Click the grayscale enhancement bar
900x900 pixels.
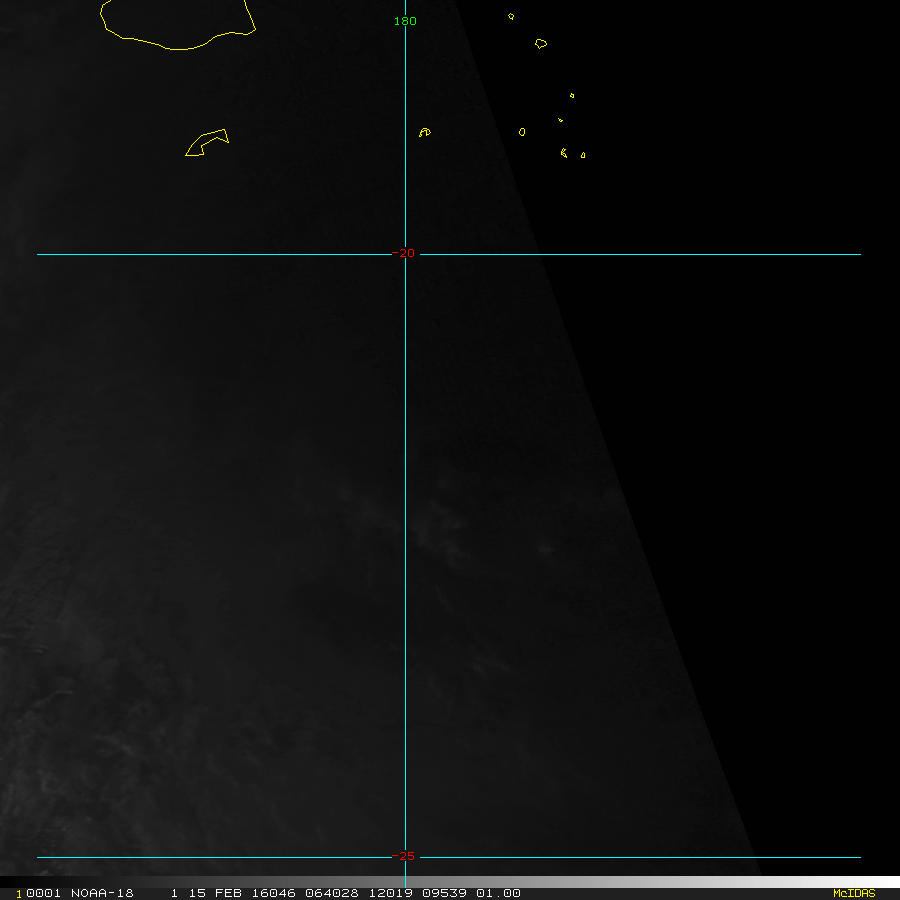coord(450,882)
